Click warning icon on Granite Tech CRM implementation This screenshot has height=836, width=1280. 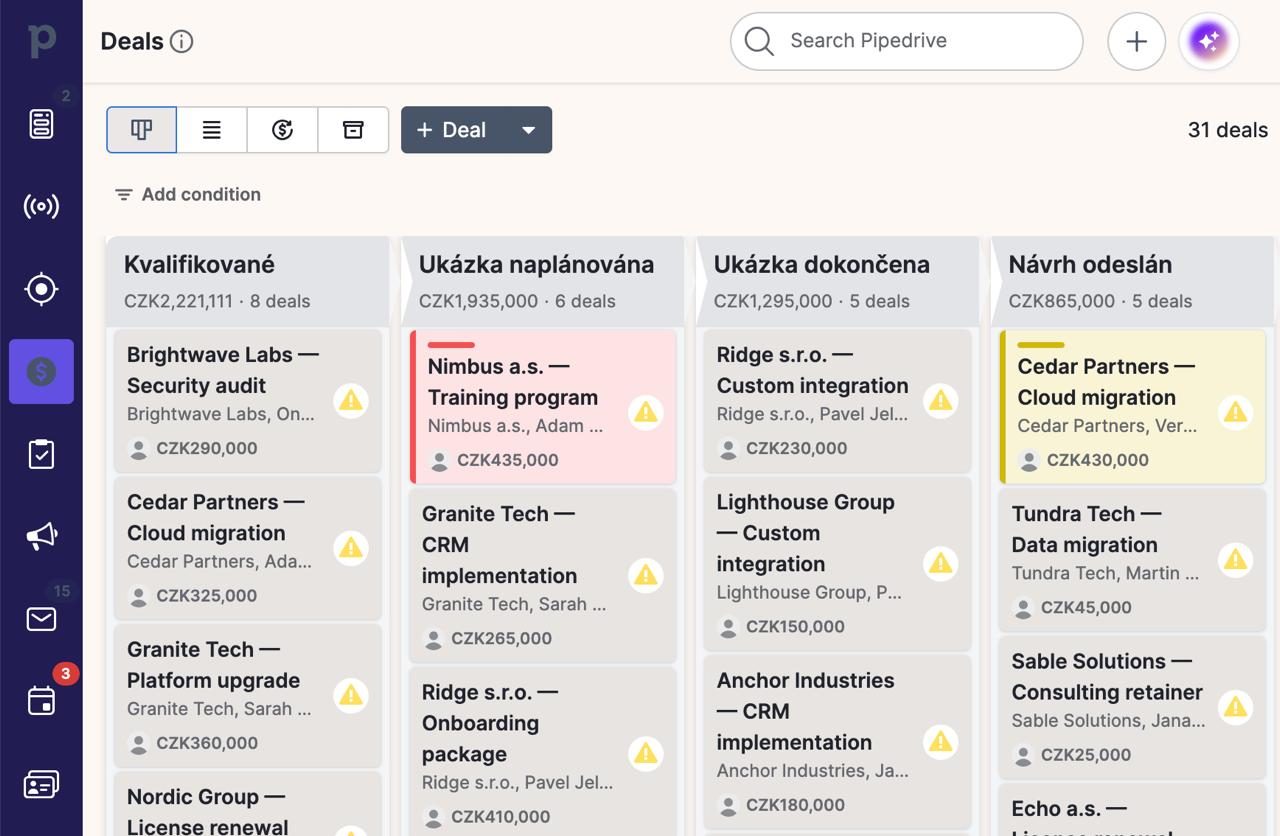646,575
